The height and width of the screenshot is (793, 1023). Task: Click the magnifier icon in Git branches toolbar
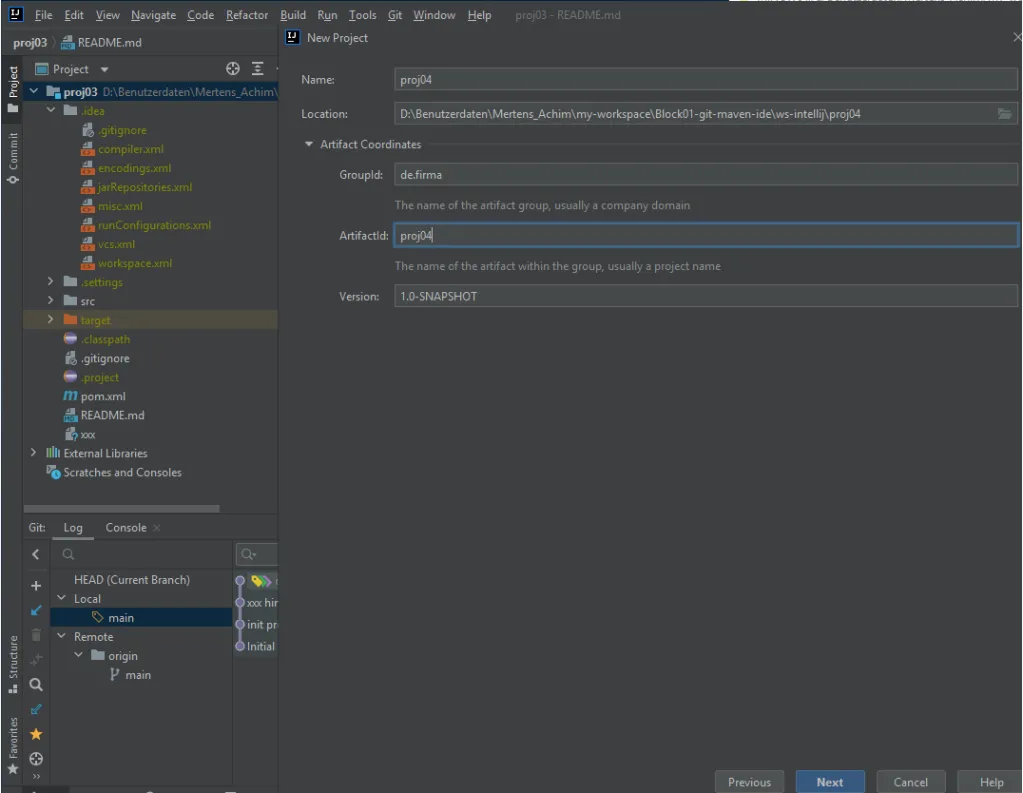click(36, 685)
